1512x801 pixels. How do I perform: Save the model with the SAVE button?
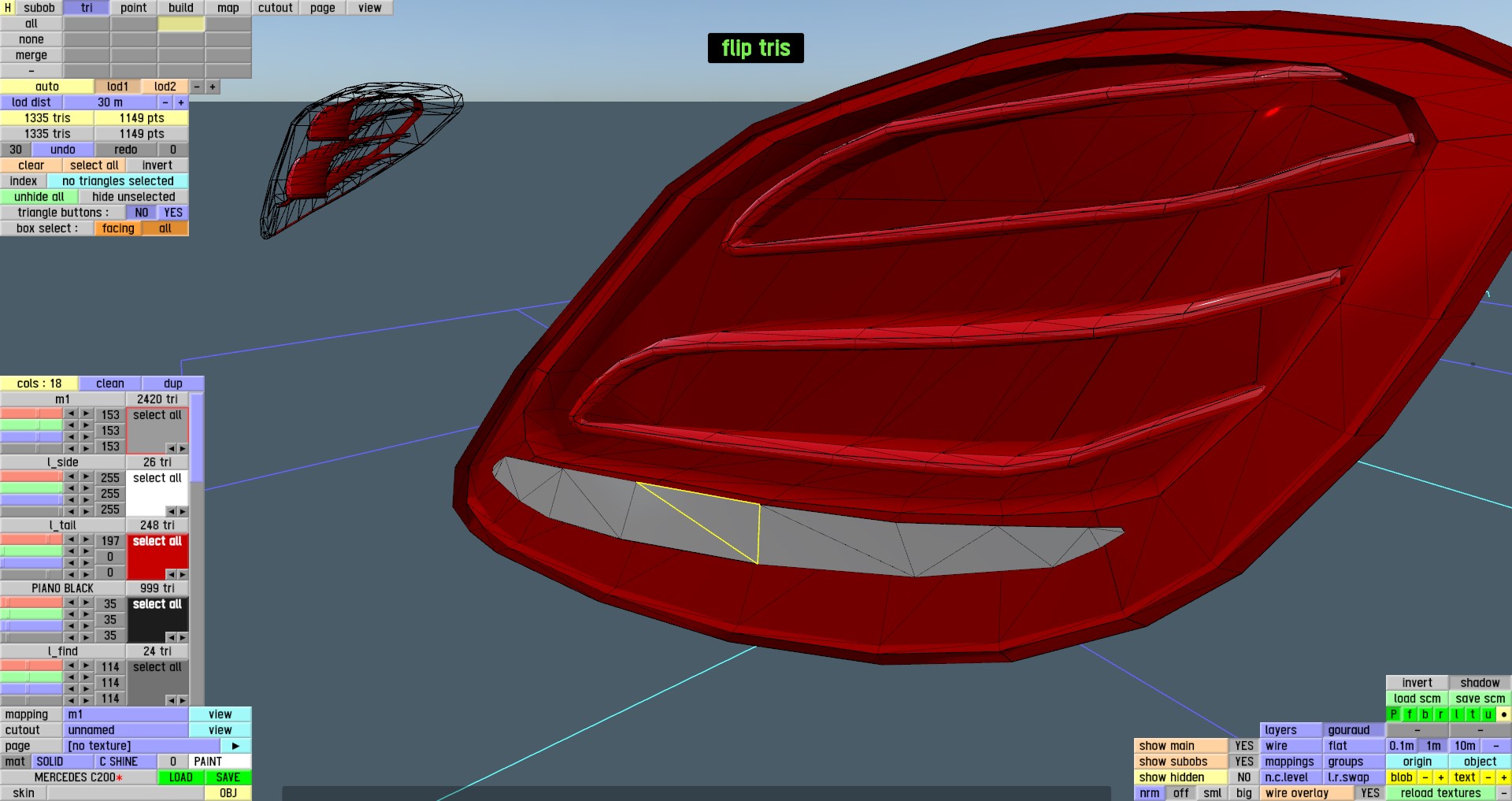(228, 777)
